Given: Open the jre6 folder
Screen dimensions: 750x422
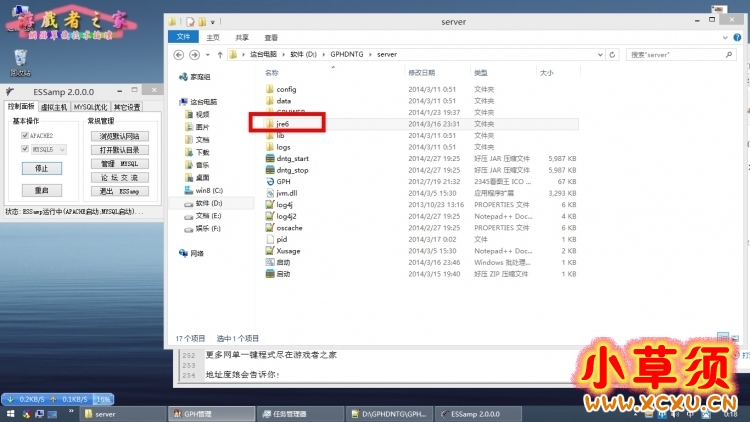Looking at the screenshot, I should (x=282, y=124).
